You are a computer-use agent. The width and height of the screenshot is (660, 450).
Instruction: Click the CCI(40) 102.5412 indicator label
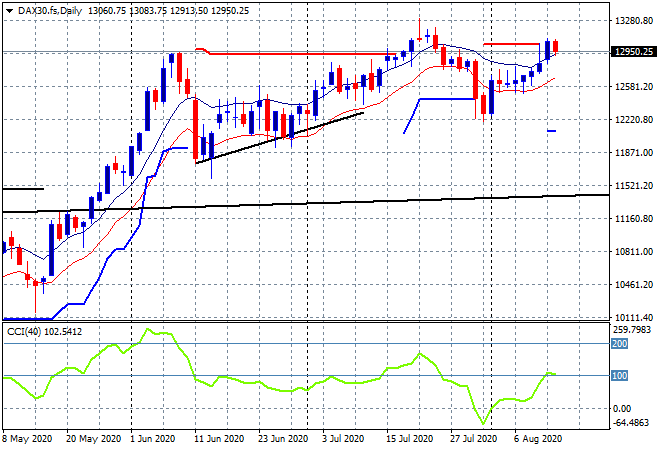click(44, 332)
